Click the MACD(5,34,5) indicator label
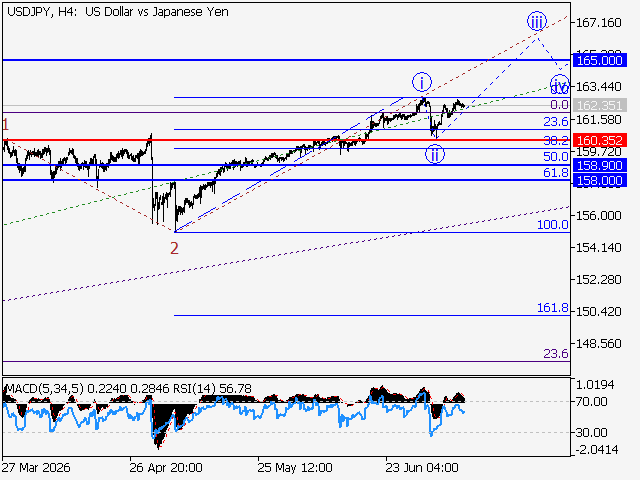 (x=44, y=388)
